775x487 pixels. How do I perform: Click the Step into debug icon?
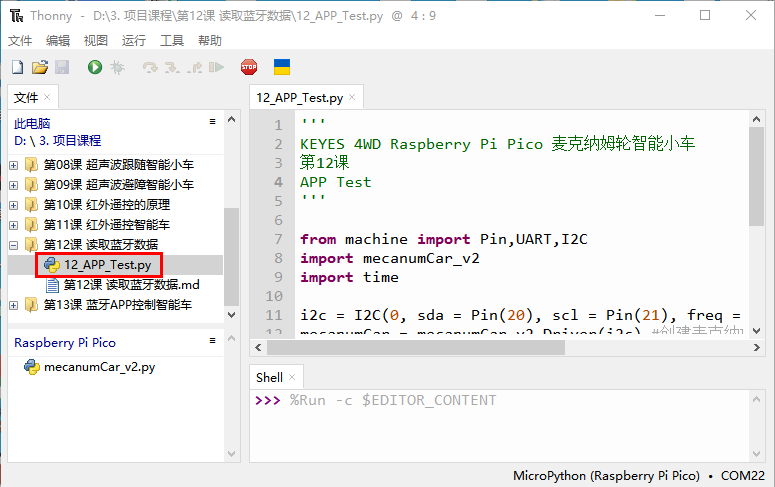tap(172, 67)
